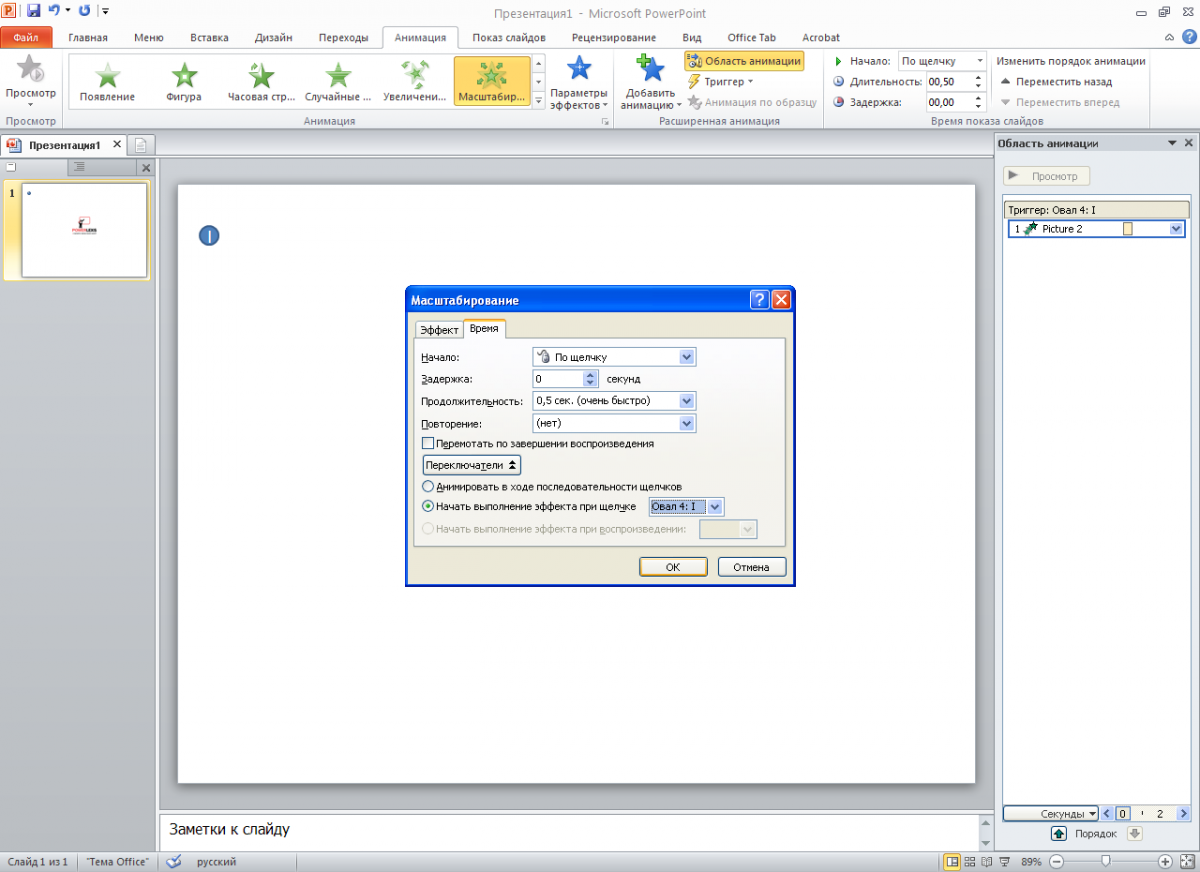
Task: Open the Овал 4: I trigger dropdown
Action: (x=715, y=507)
